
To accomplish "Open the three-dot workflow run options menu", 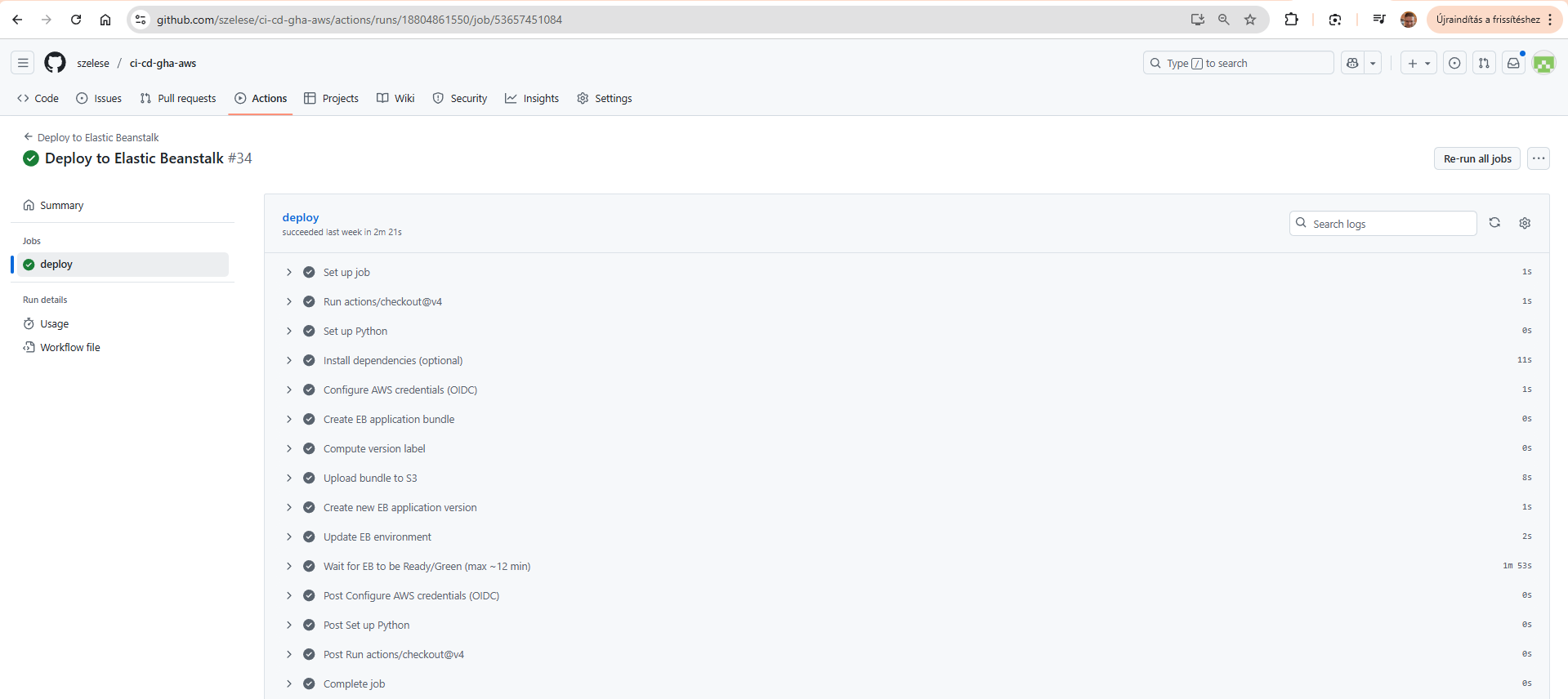I will click(x=1539, y=158).
